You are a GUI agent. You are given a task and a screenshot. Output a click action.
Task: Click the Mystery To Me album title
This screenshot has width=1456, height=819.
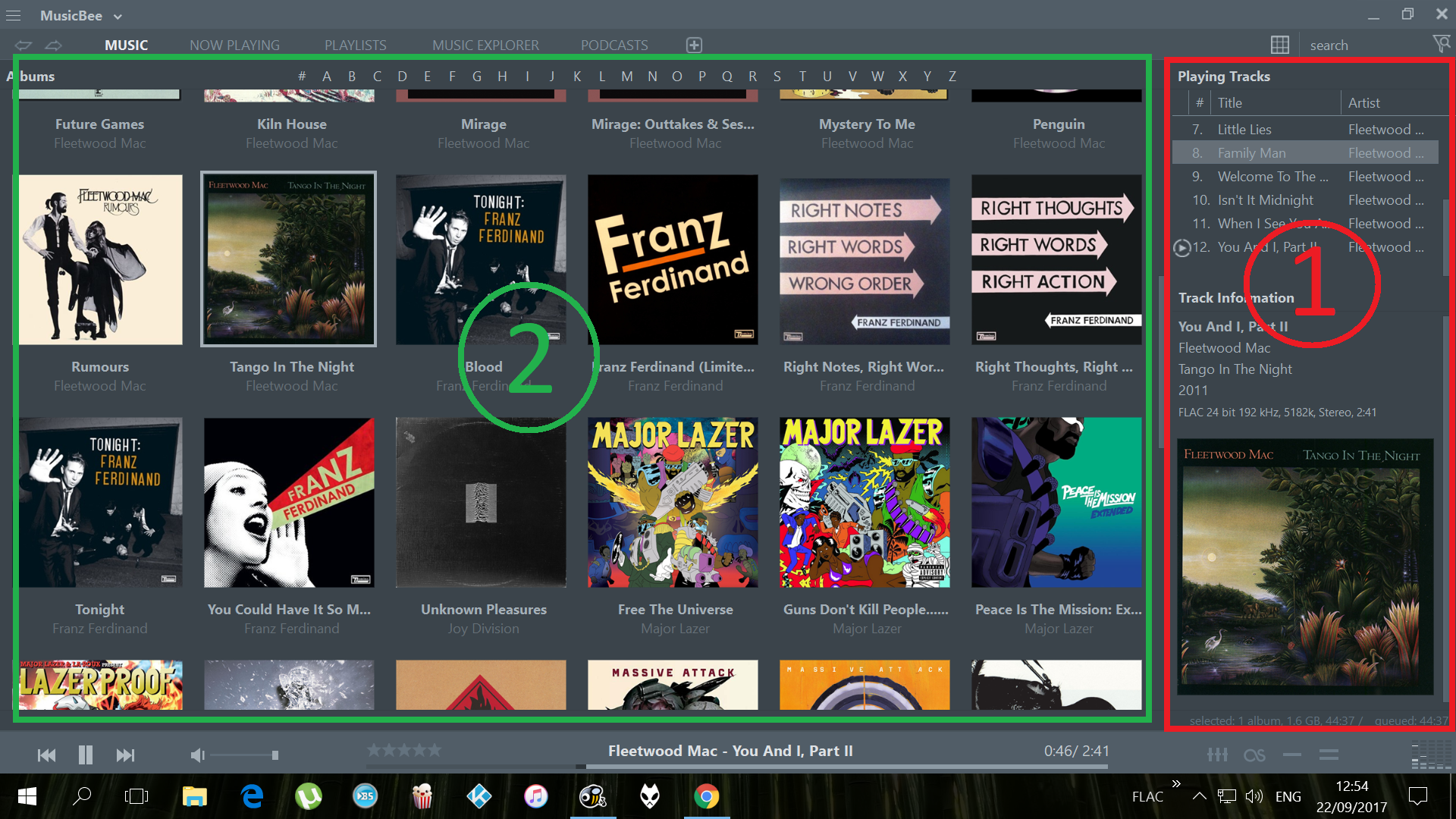tap(867, 124)
